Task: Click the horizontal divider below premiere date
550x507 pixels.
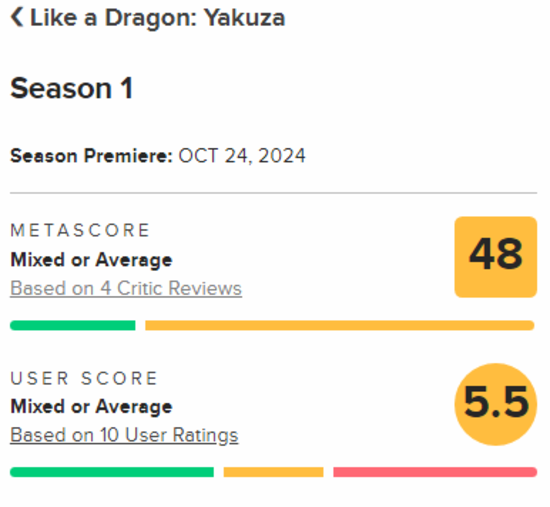Action: 274,193
